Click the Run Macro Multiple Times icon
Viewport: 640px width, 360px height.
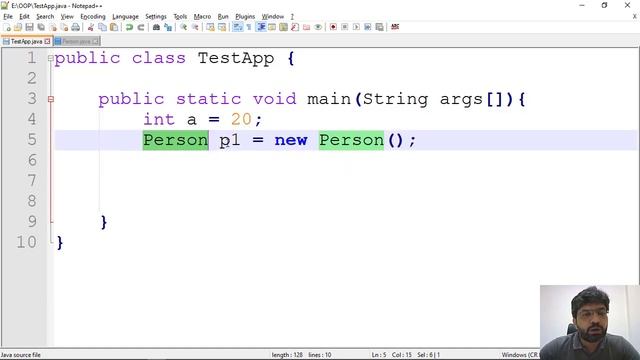(x=367, y=27)
